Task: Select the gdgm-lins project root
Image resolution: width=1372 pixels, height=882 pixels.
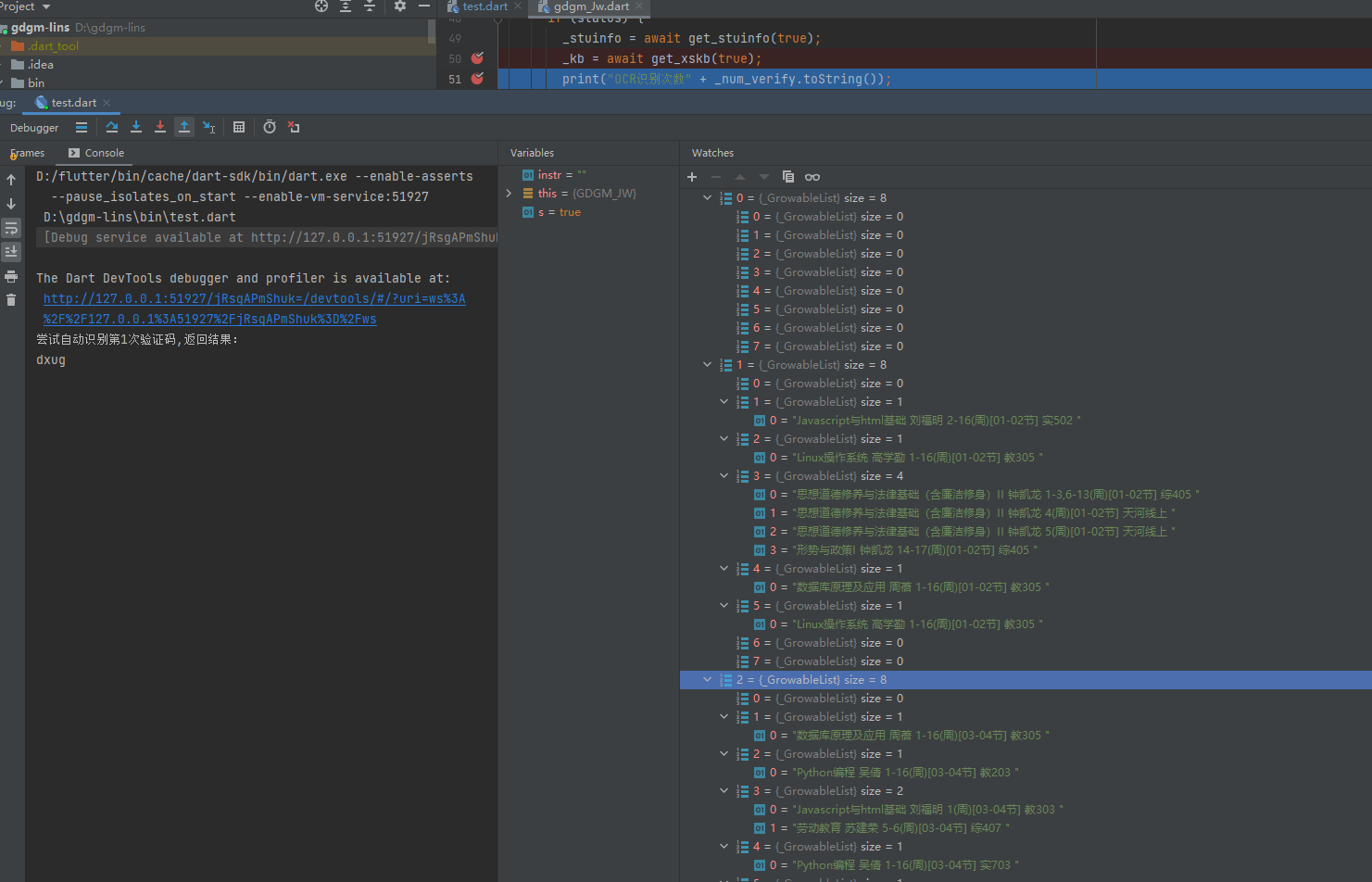Action: [40, 28]
